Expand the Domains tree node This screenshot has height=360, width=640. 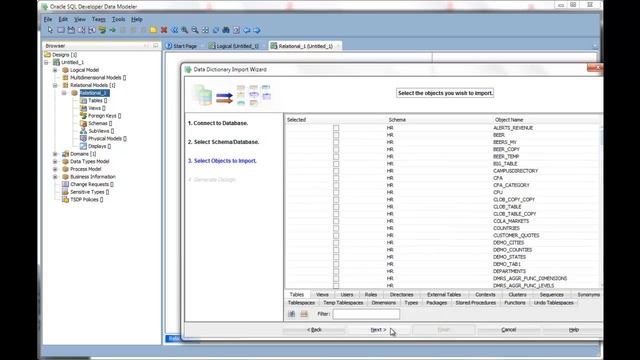[55, 154]
